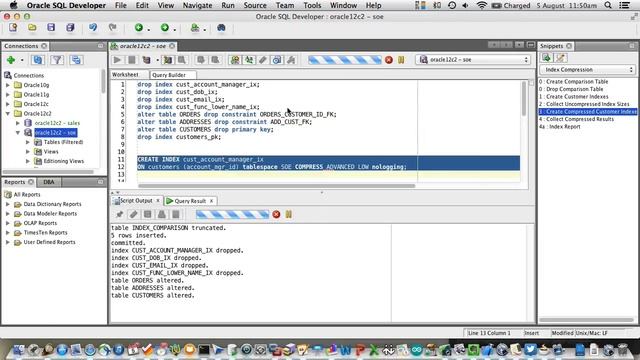Click the editor vertical scrollbar
This screenshot has height=360, width=640.
point(524,98)
